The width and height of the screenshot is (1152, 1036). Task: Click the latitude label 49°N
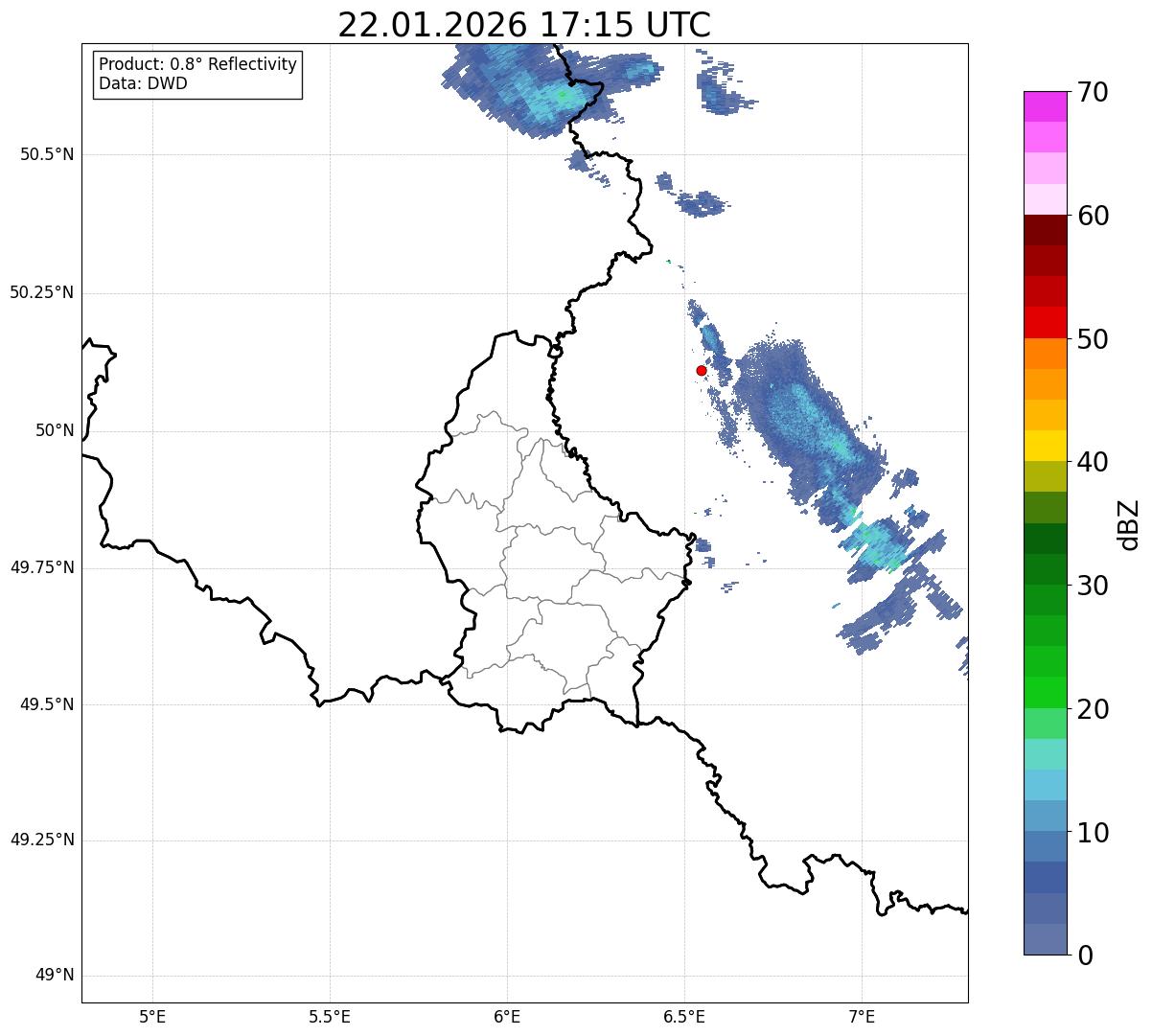point(55,976)
